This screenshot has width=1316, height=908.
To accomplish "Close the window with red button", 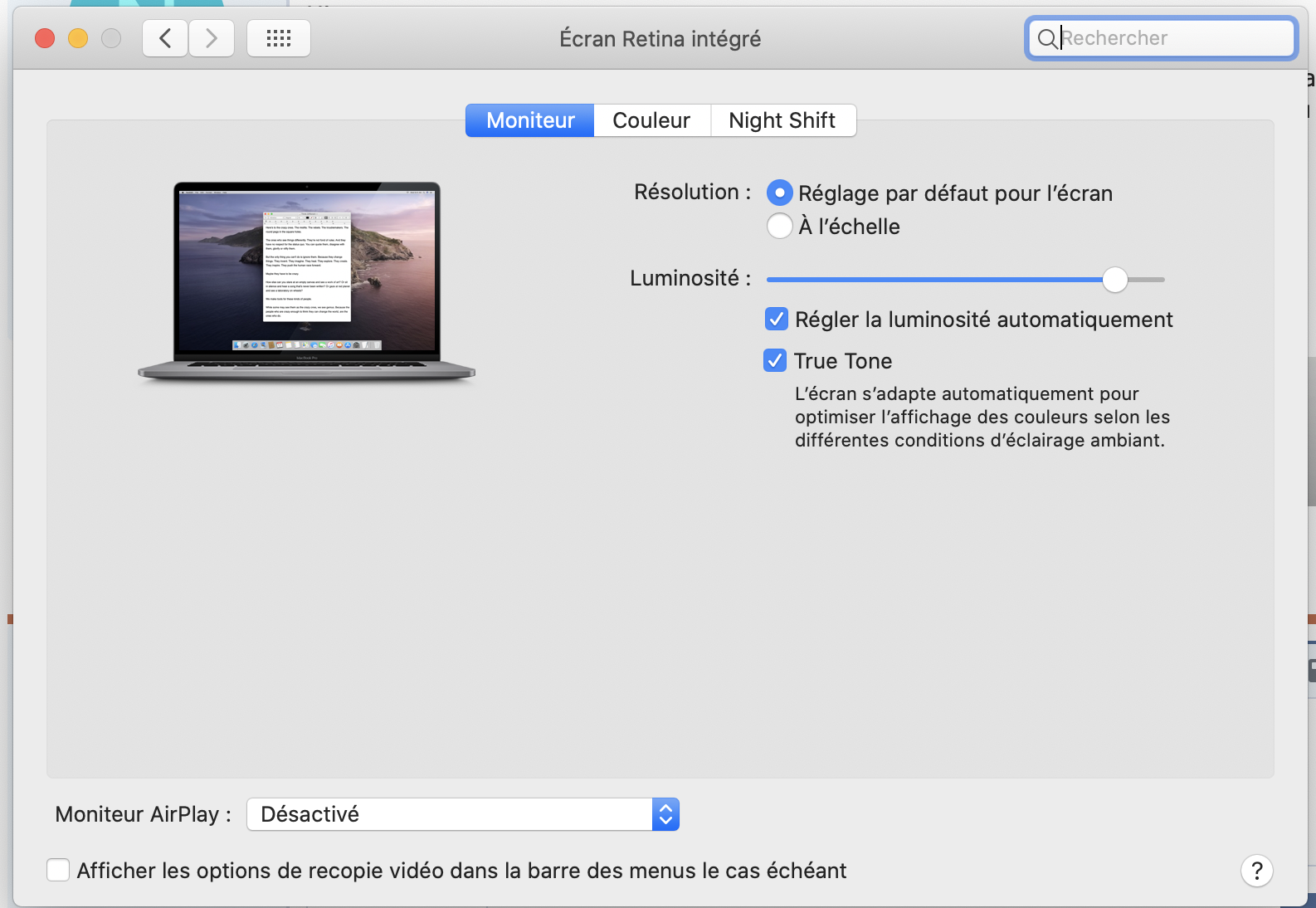I will (x=45, y=38).
